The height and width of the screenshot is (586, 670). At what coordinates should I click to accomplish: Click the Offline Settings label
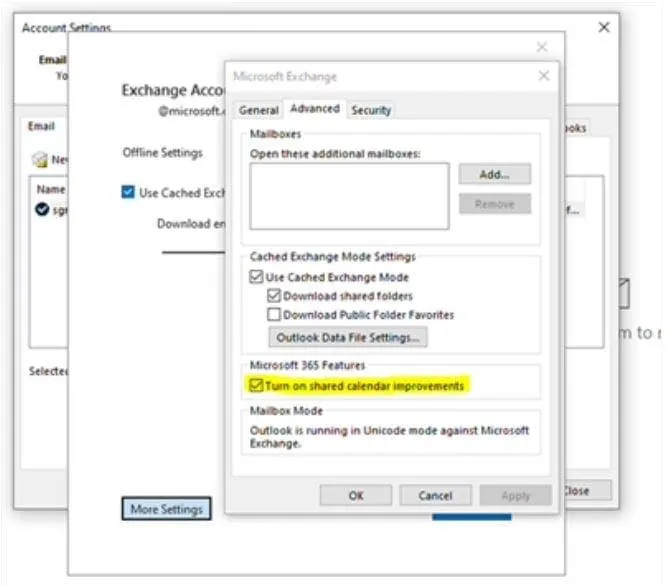click(162, 153)
